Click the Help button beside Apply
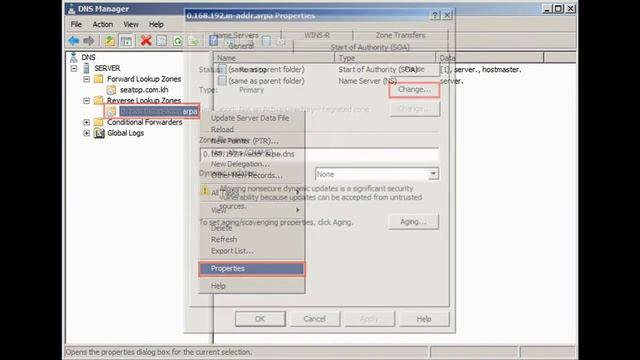The image size is (640, 360). click(424, 319)
